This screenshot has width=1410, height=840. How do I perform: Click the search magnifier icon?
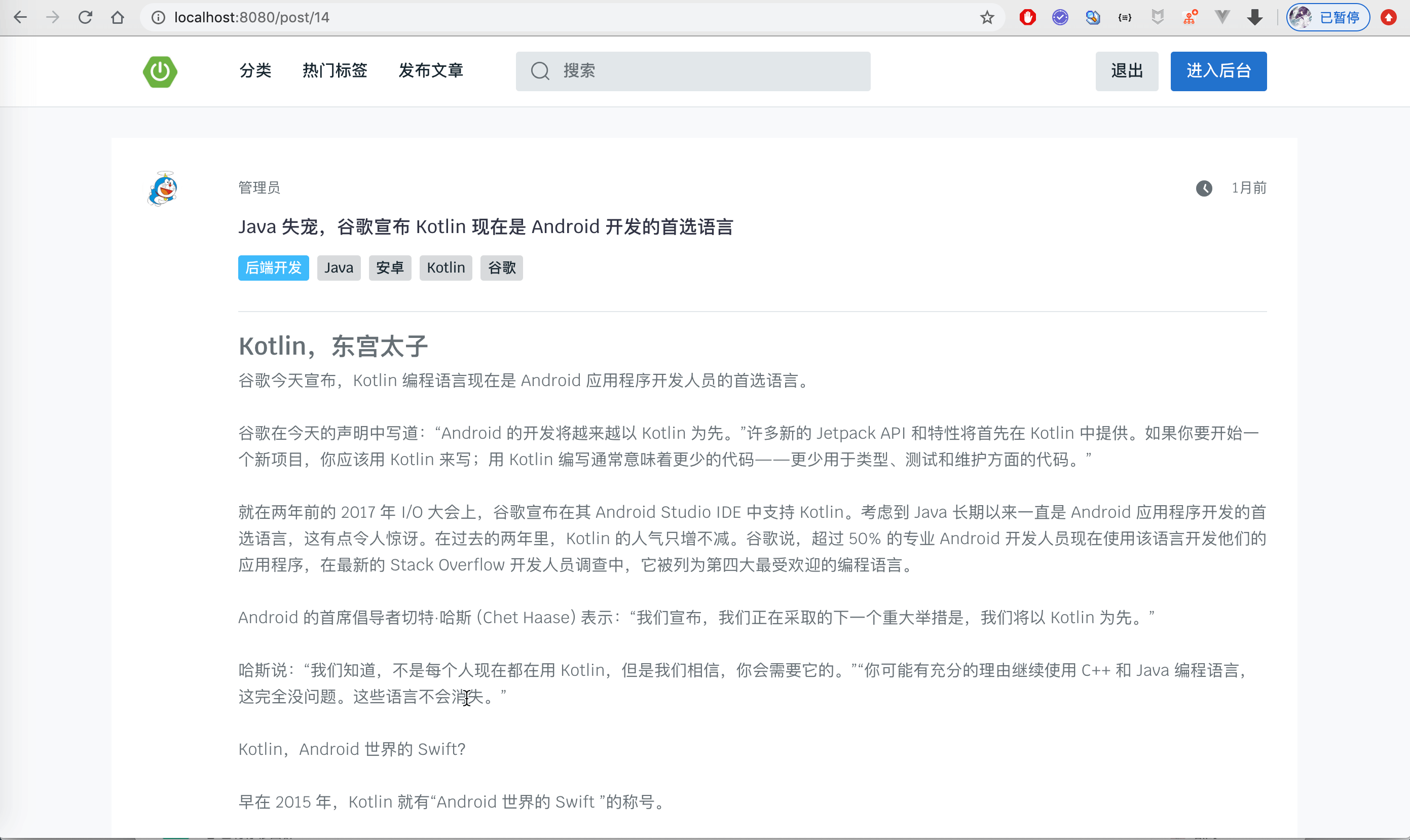click(540, 71)
